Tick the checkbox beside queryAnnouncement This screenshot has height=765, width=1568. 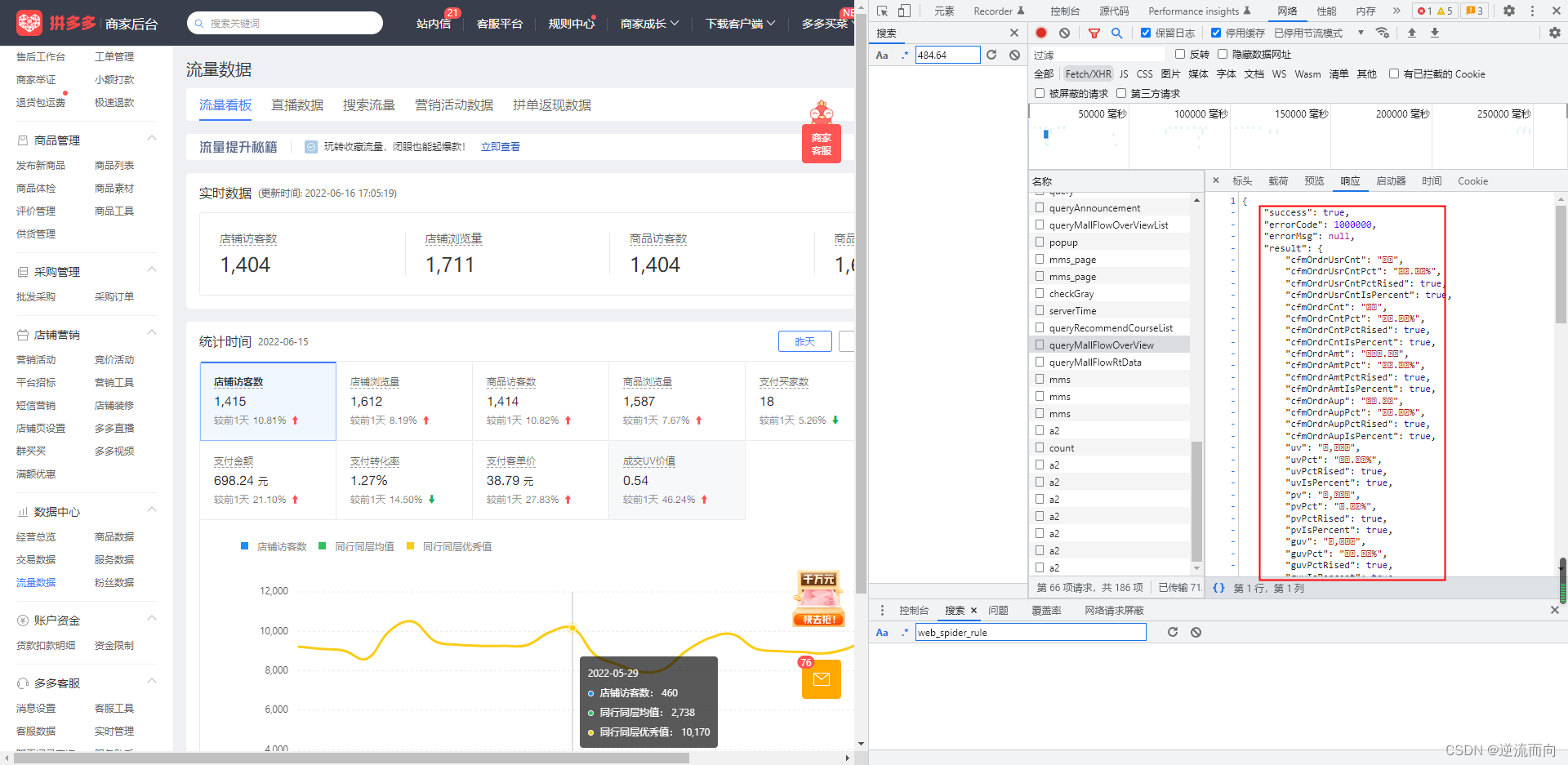(1040, 207)
